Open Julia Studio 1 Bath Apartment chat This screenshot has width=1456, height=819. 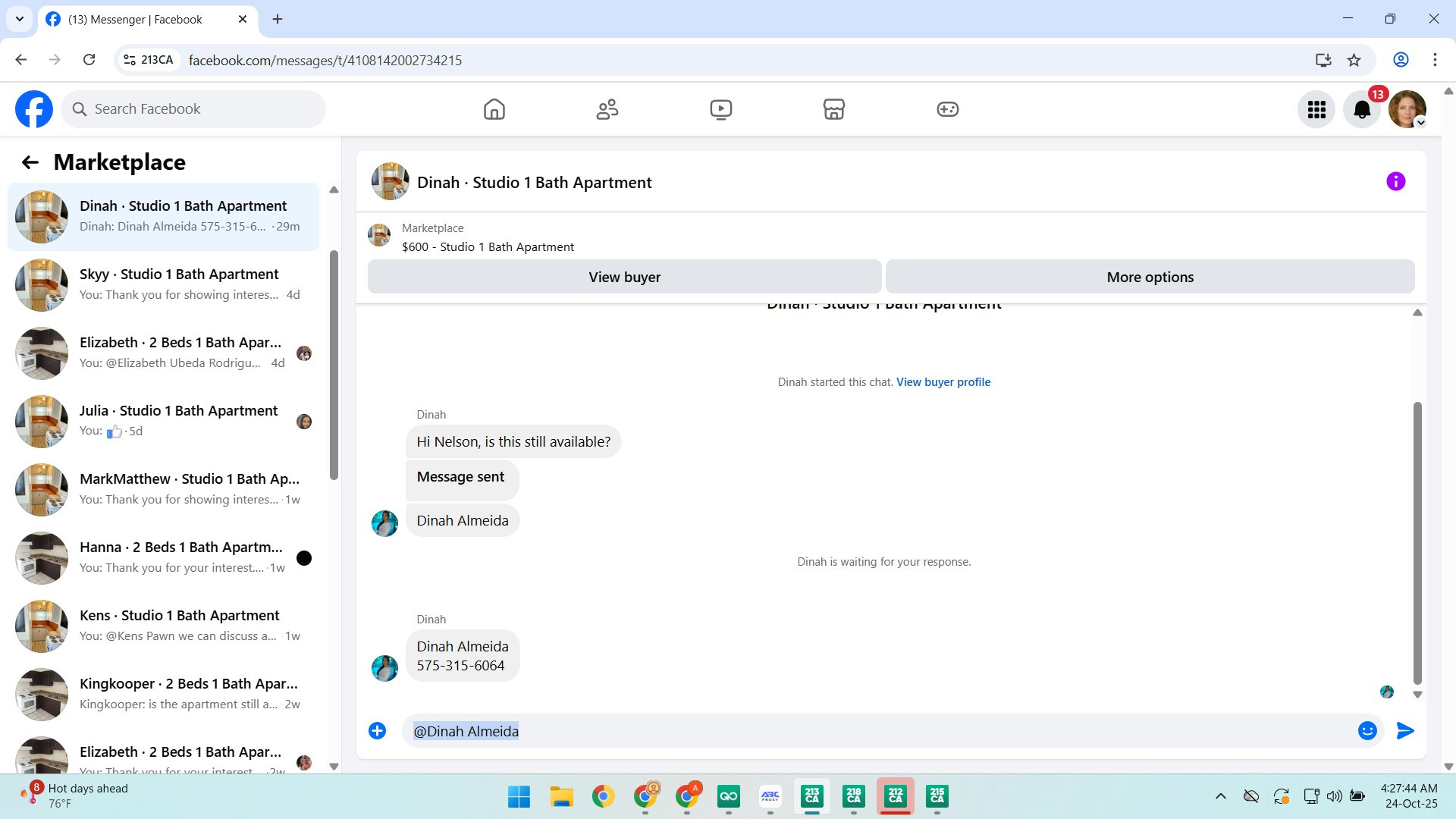[163, 421]
